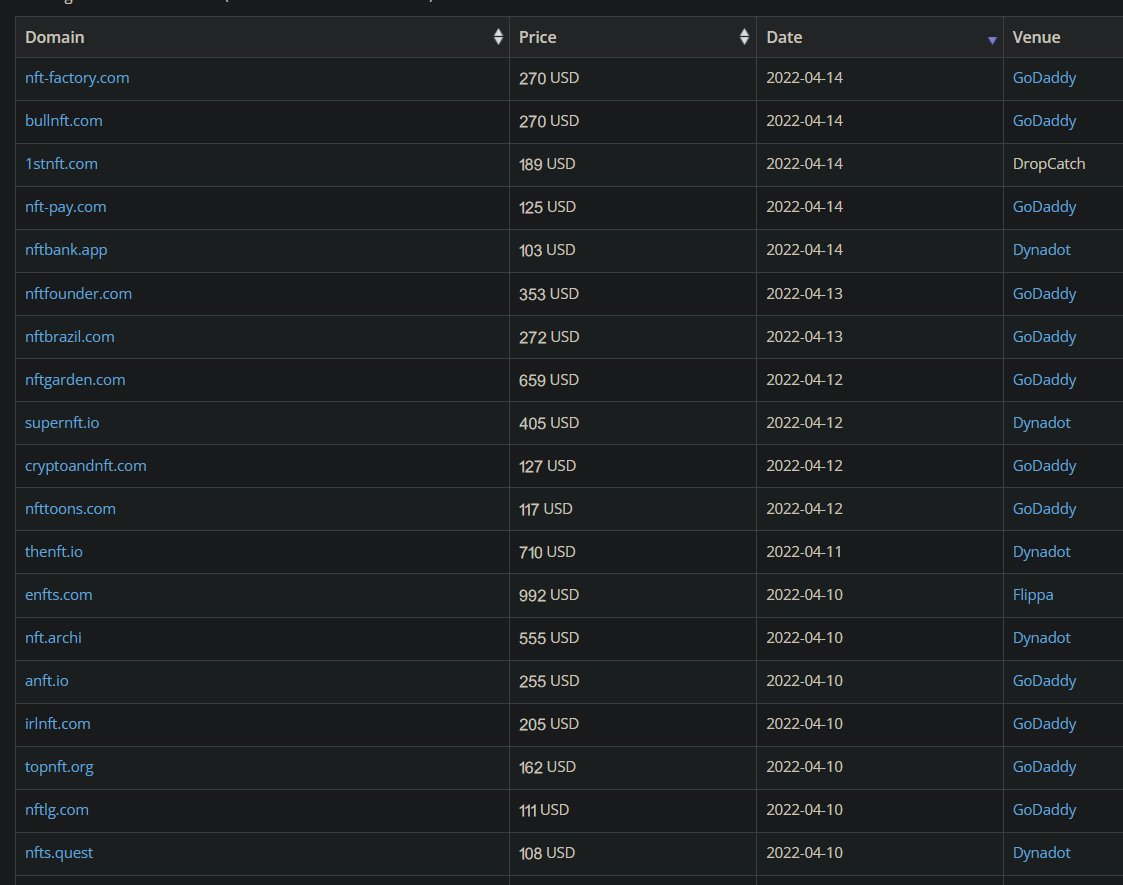Click GoDaddy venue for nft-factory.com

[x=1044, y=77]
